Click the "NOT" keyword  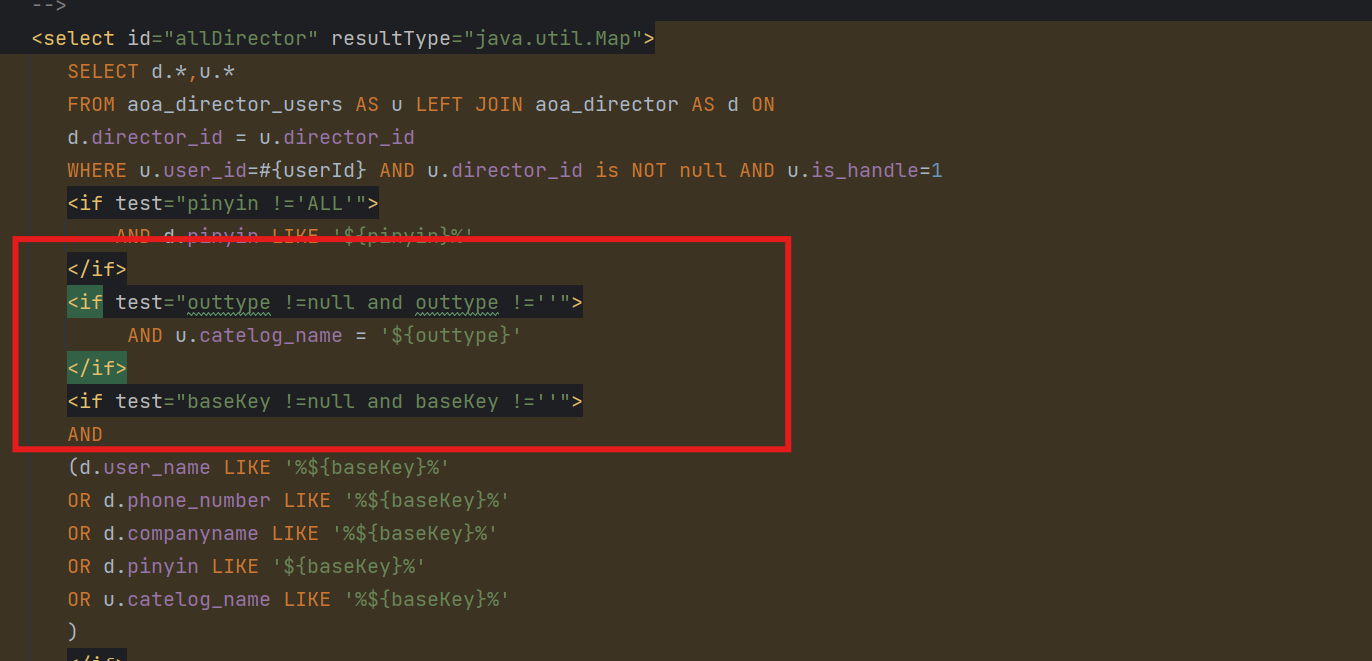(649, 171)
